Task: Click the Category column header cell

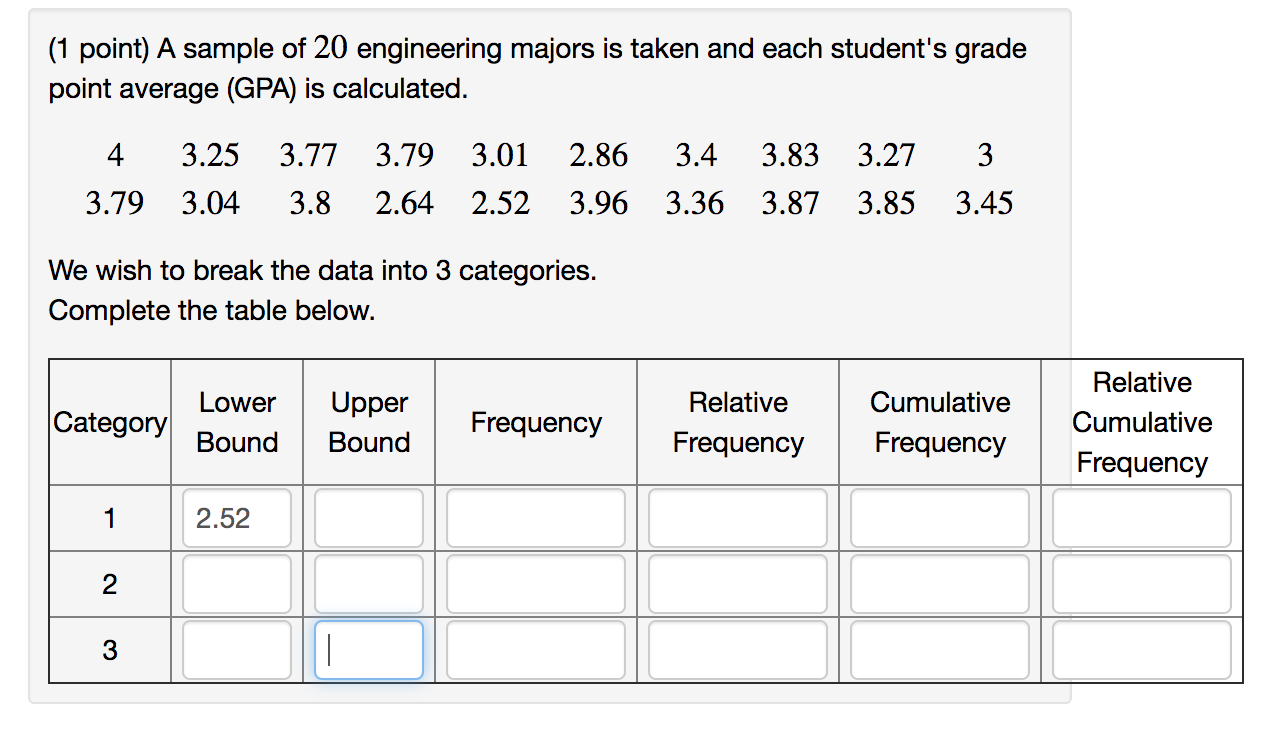Action: pos(109,422)
